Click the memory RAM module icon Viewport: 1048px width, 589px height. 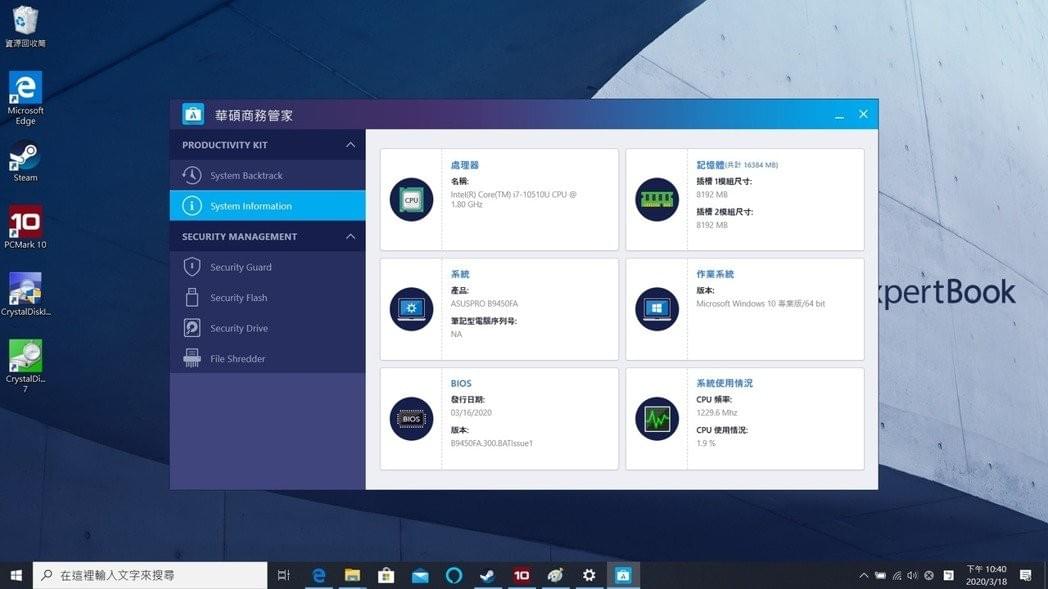coord(657,199)
